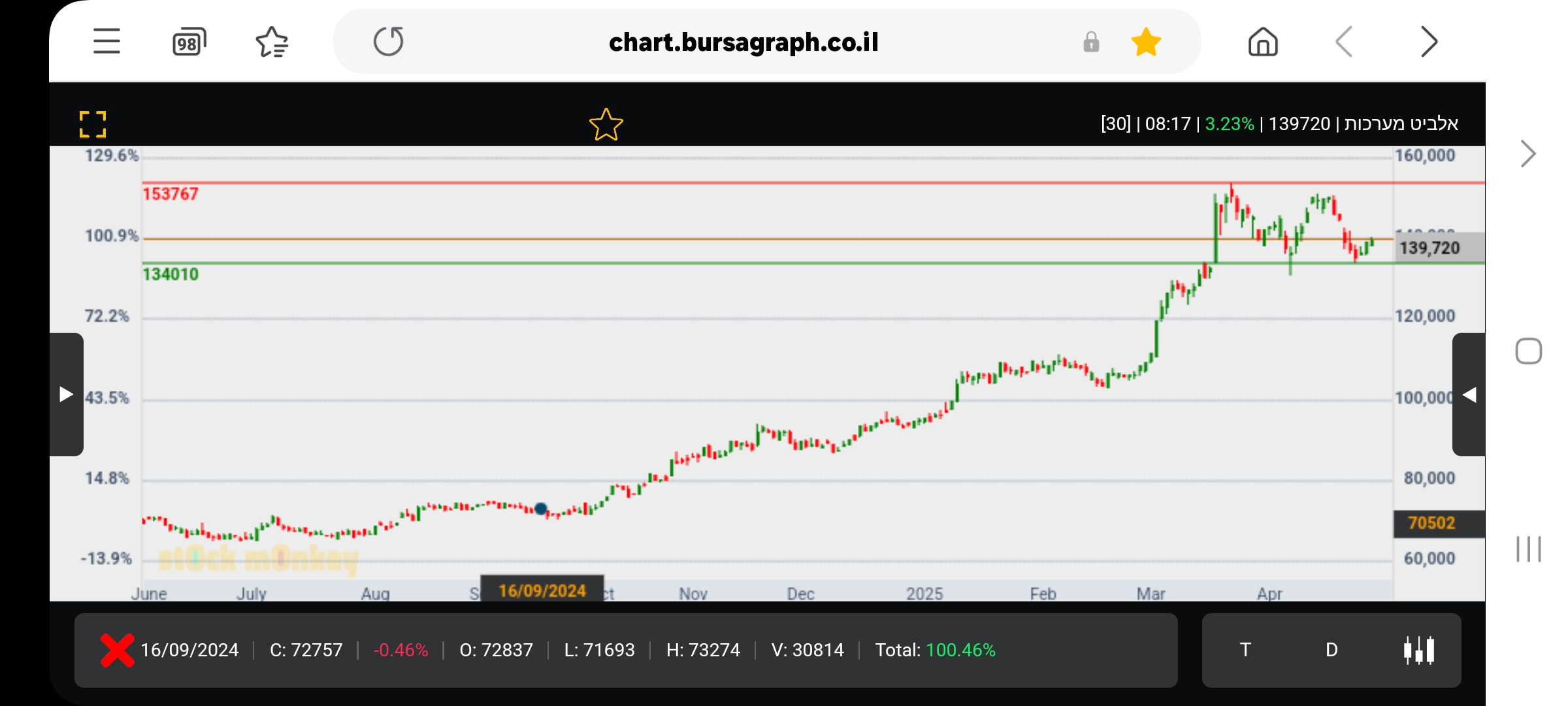Open the tabs counter showing 98
This screenshot has height=706, width=1568.
coord(189,42)
